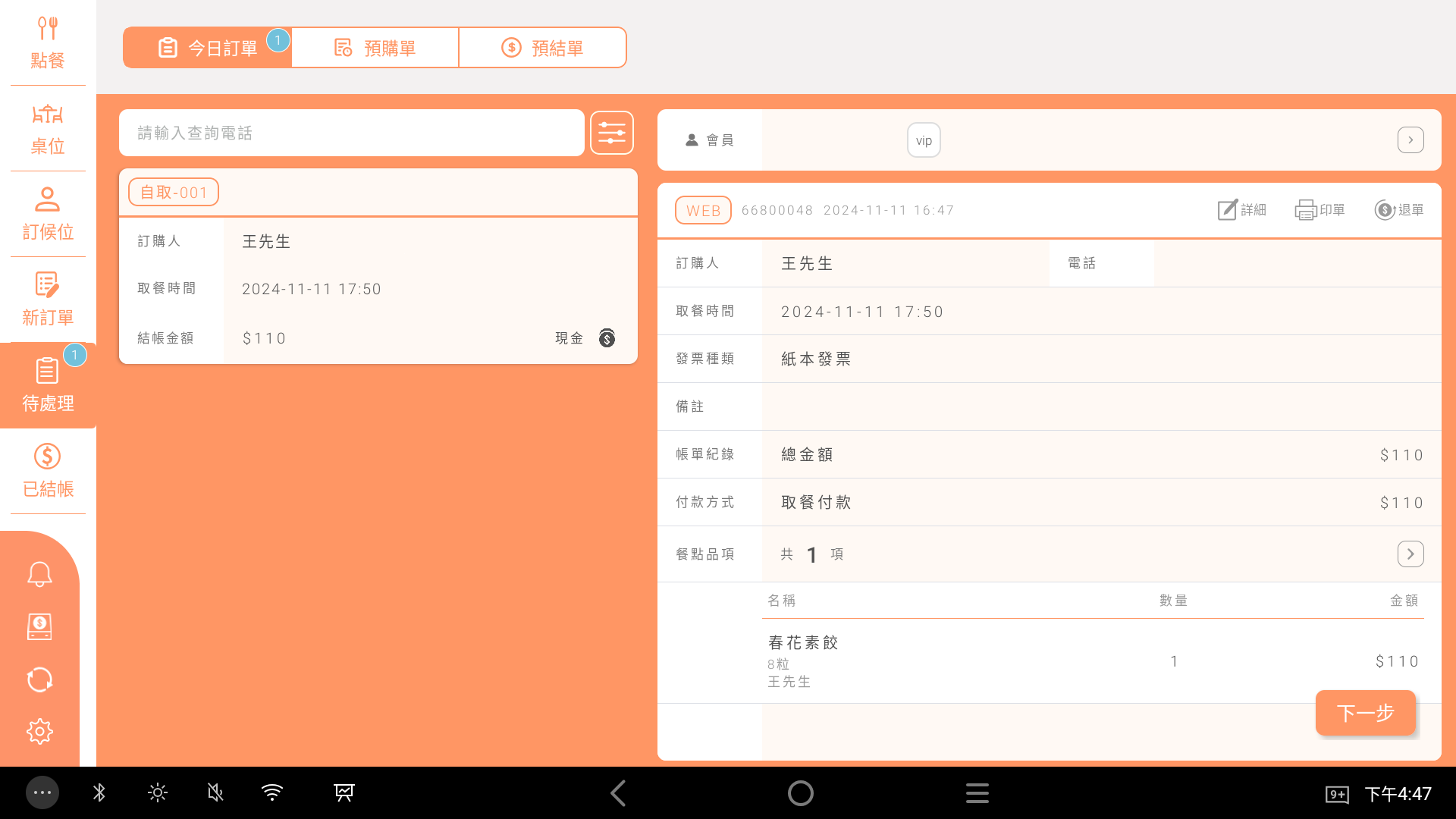Open the 已結帳 paid orders section
1456x819 pixels.
(x=47, y=471)
